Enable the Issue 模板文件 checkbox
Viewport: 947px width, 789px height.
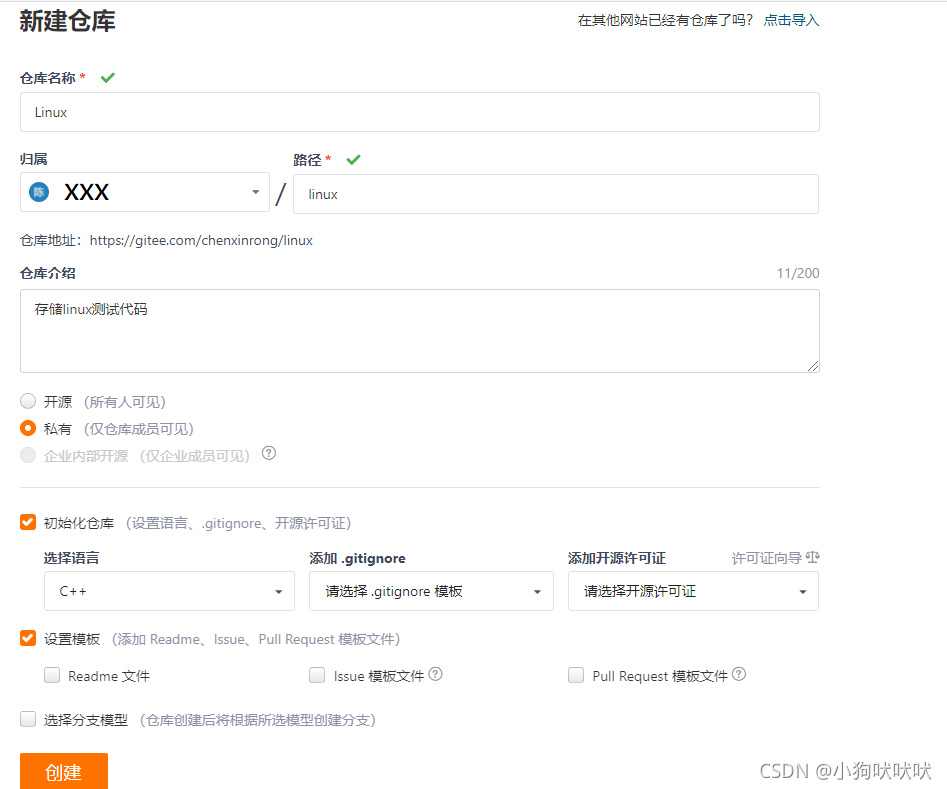coord(317,675)
